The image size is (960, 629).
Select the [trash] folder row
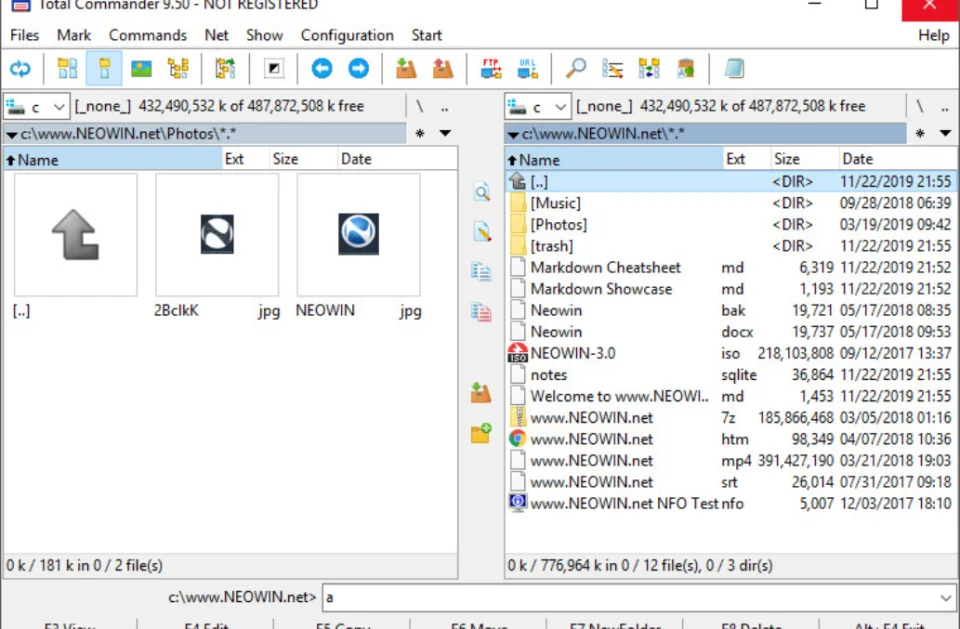tap(730, 246)
